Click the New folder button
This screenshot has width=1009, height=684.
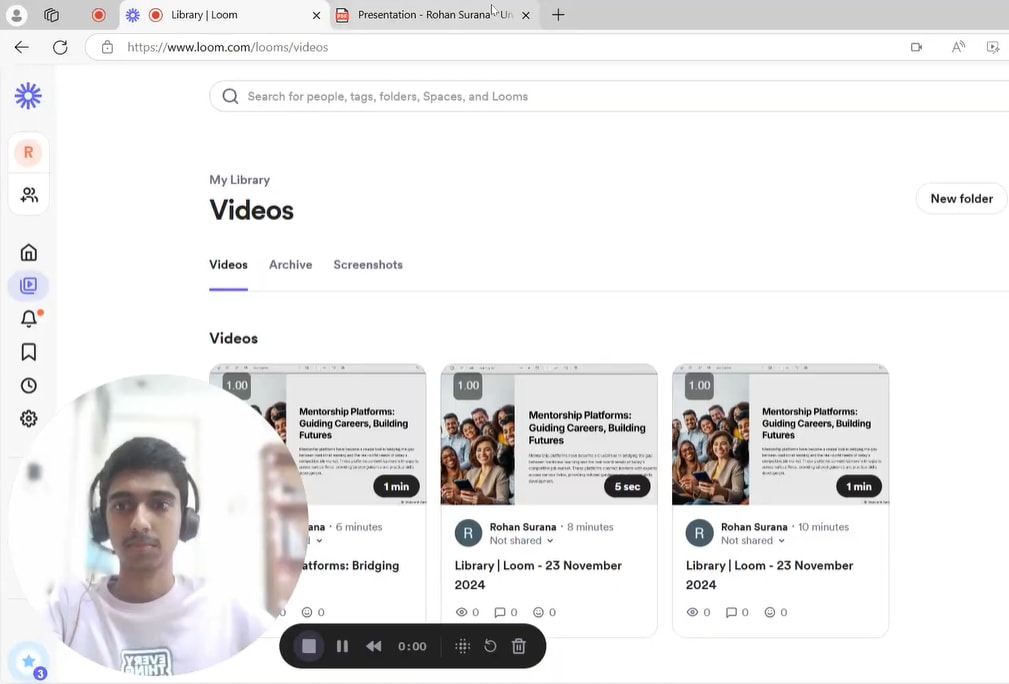click(961, 199)
